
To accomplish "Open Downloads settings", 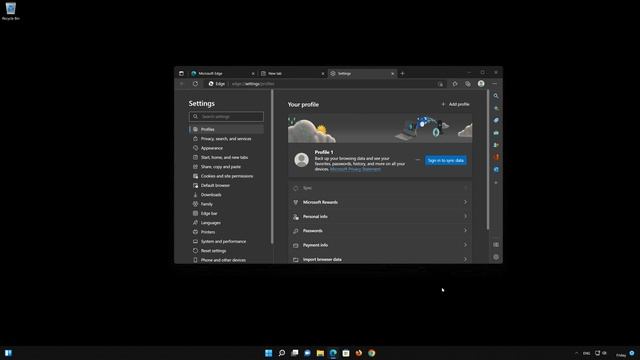I will click(x=226, y=195).
